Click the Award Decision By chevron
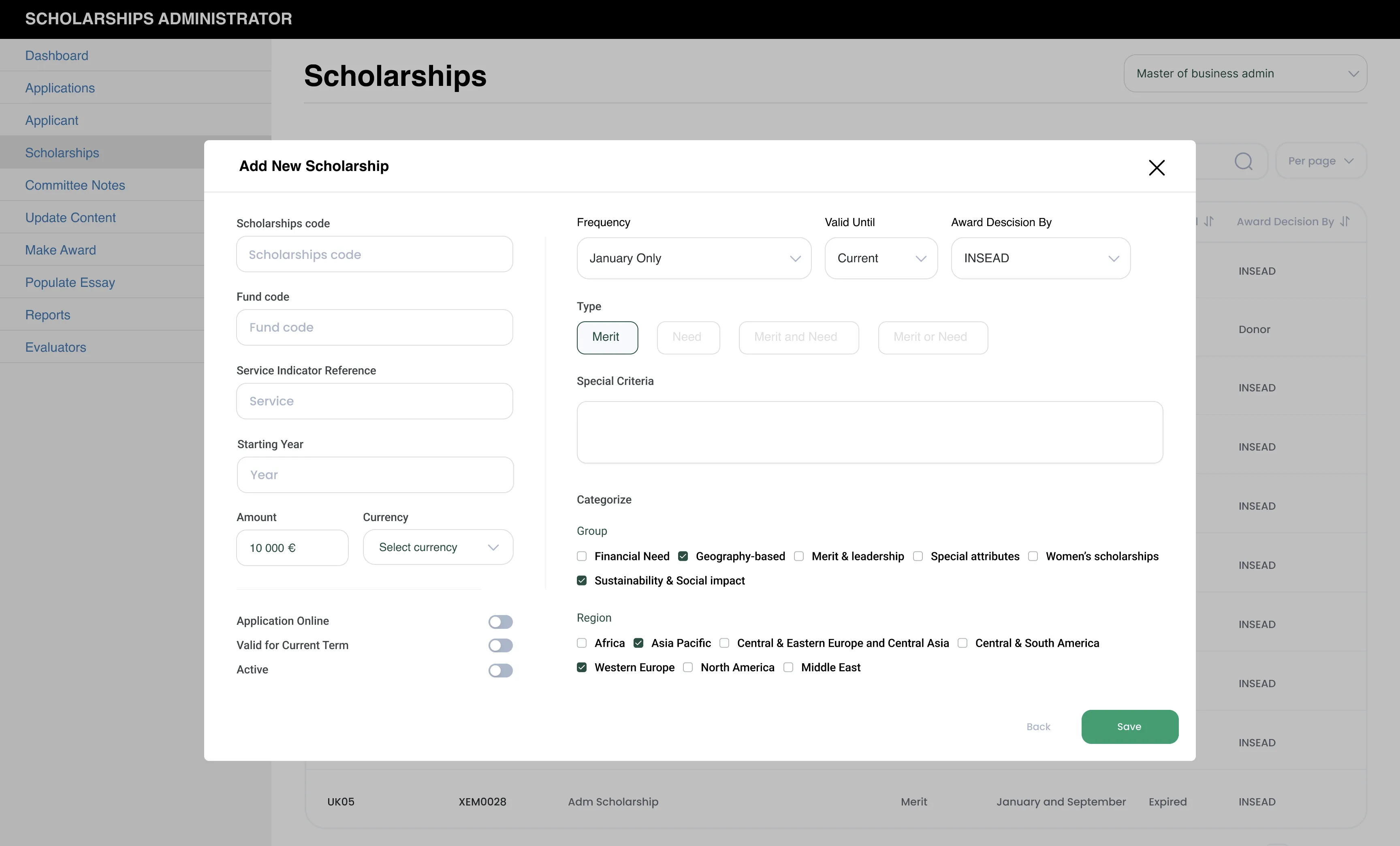 [x=1113, y=258]
